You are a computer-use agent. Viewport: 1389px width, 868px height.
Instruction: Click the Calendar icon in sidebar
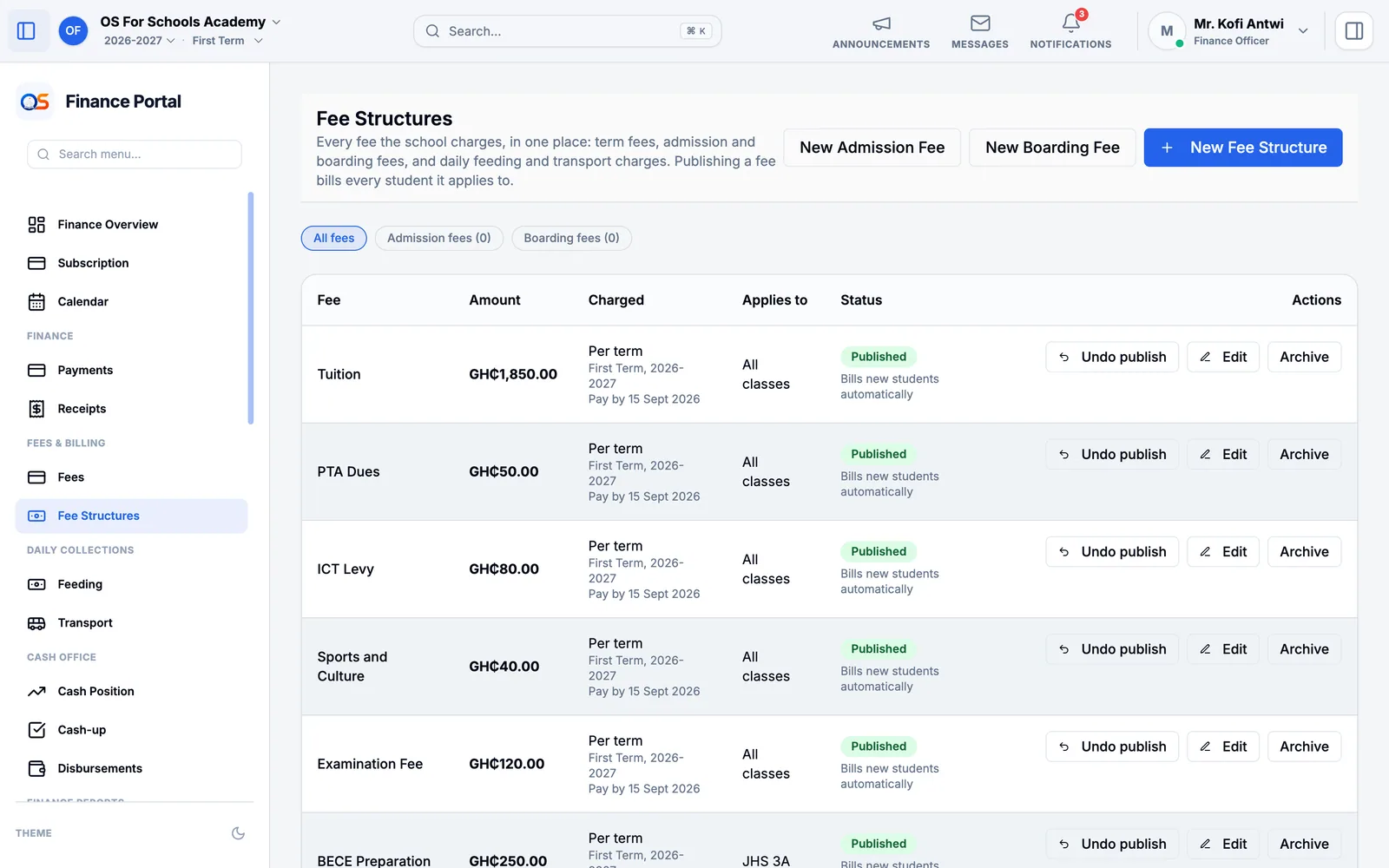pos(36,302)
